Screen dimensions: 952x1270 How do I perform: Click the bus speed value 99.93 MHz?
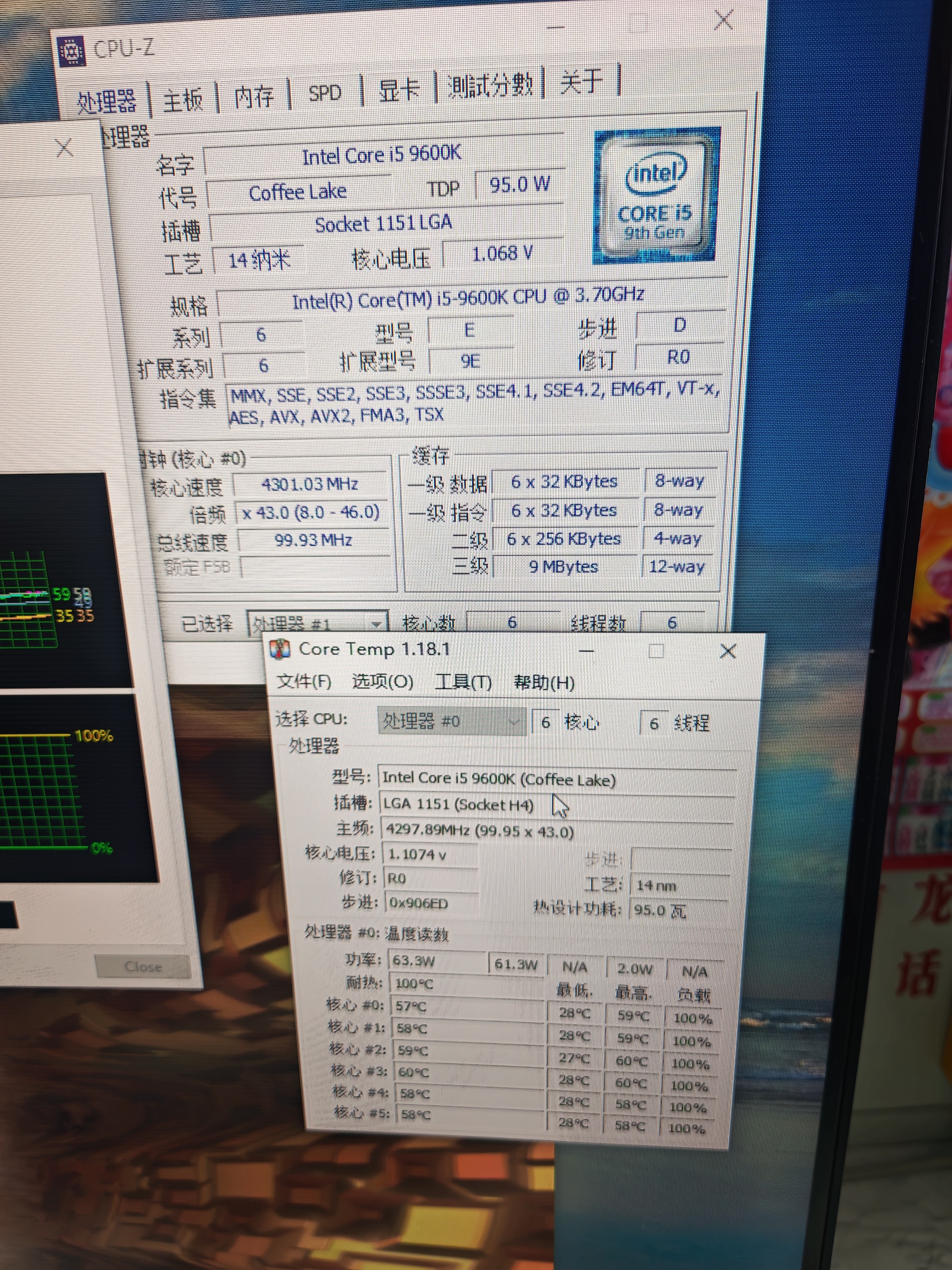tap(314, 540)
